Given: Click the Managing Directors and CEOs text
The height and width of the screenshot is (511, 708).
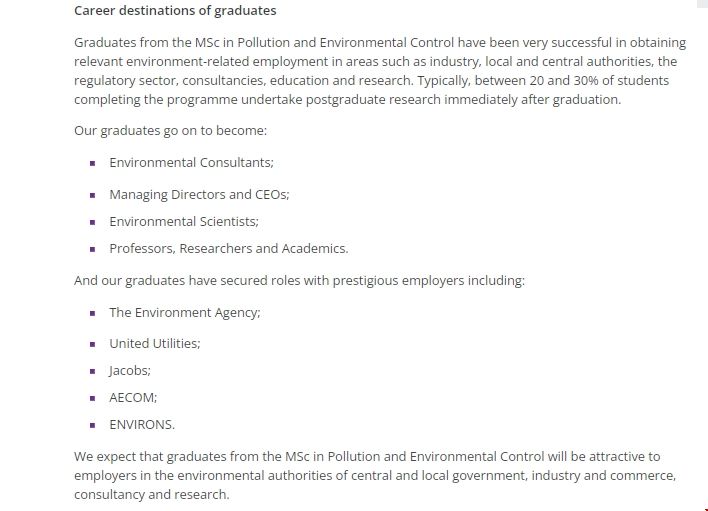Looking at the screenshot, I should 199,195.
